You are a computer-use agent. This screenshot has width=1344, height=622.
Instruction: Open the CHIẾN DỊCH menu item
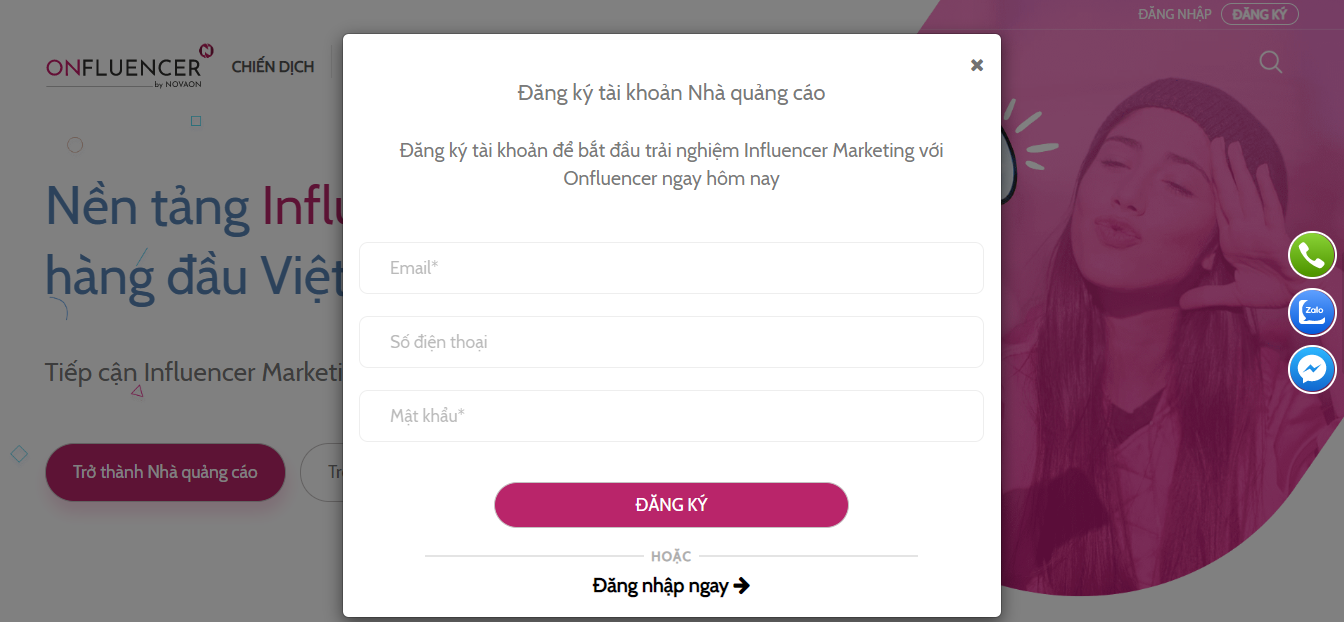pos(273,67)
